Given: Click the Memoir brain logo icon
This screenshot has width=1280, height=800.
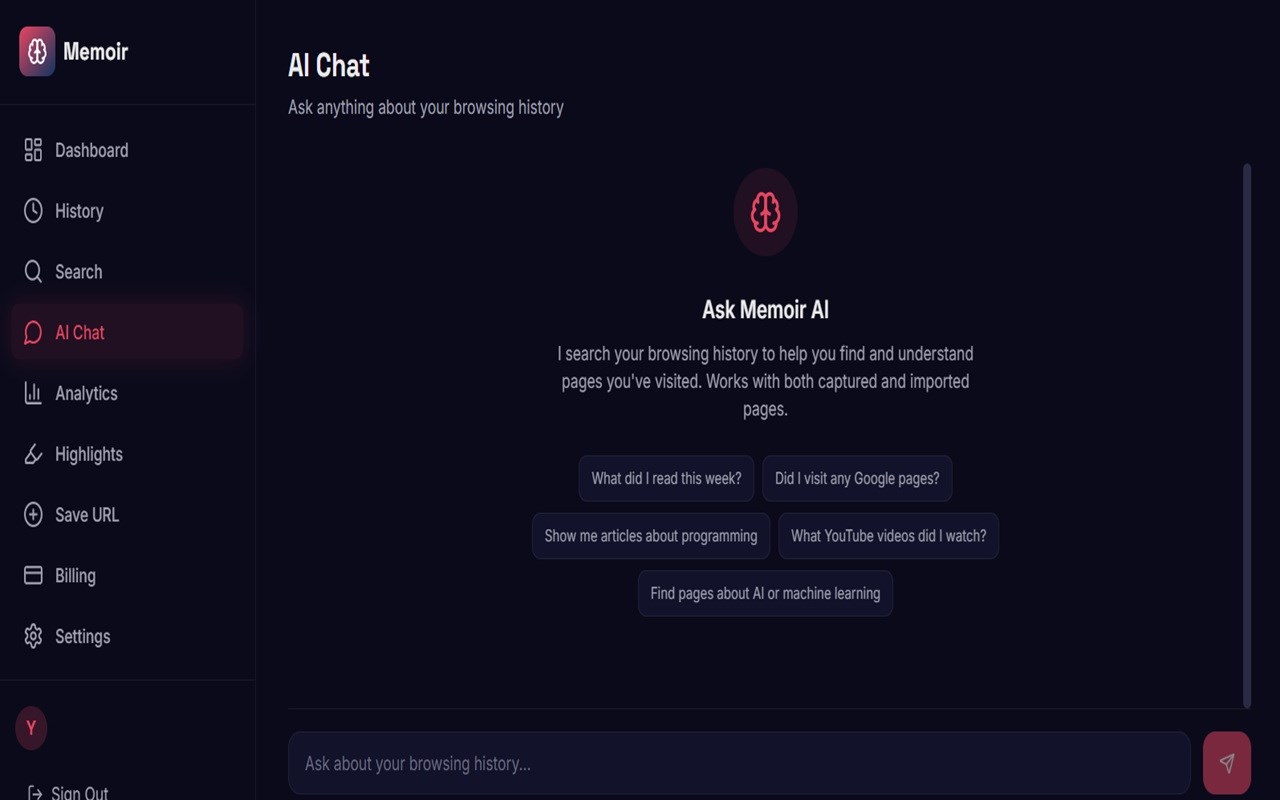Looking at the screenshot, I should 37,51.
